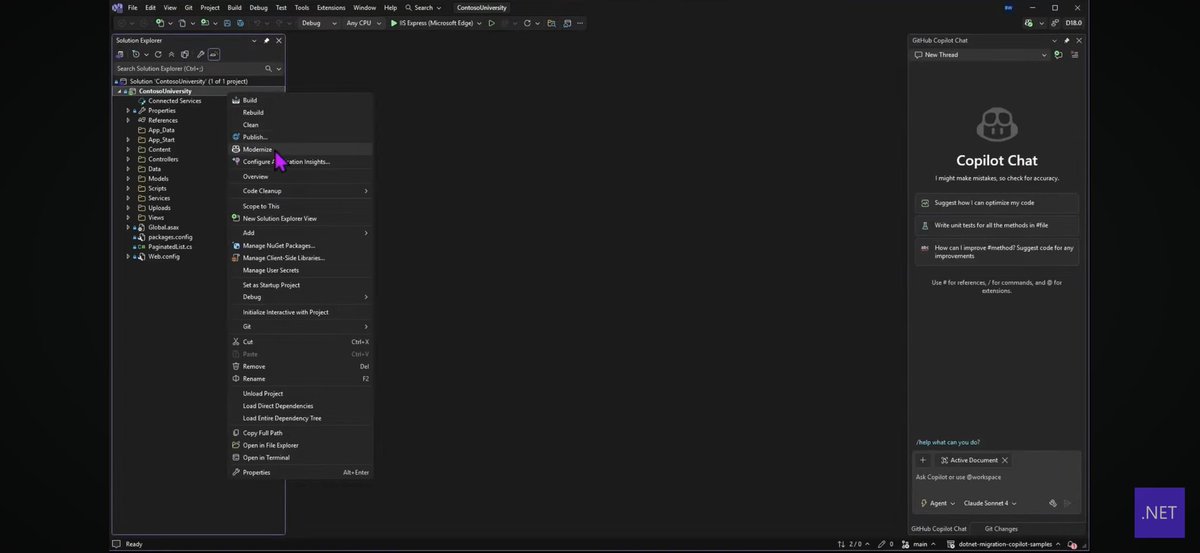
Task: Click the '/help what can you do?' link
Action: 947,442
